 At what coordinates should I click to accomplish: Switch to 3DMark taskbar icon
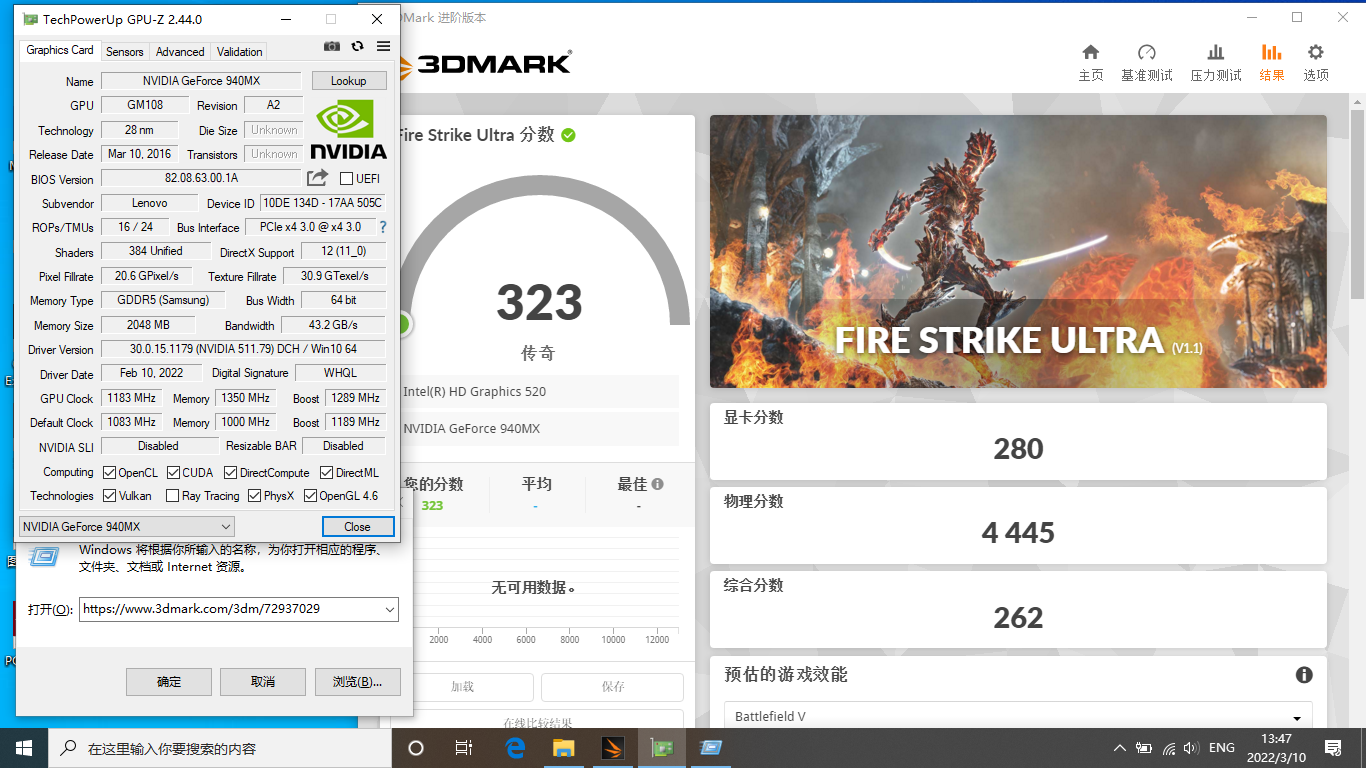click(613, 747)
